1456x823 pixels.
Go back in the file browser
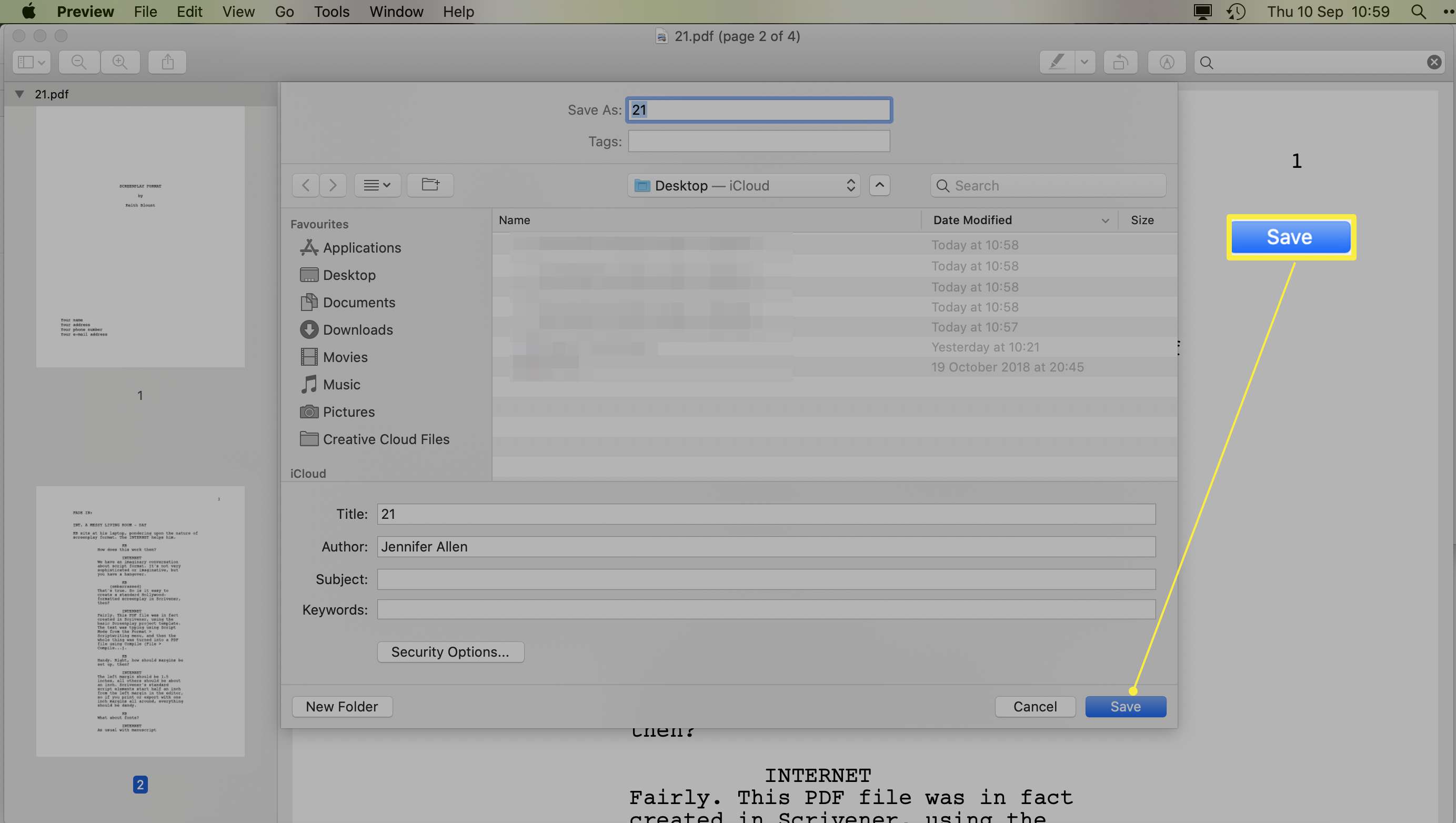pyautogui.click(x=306, y=185)
